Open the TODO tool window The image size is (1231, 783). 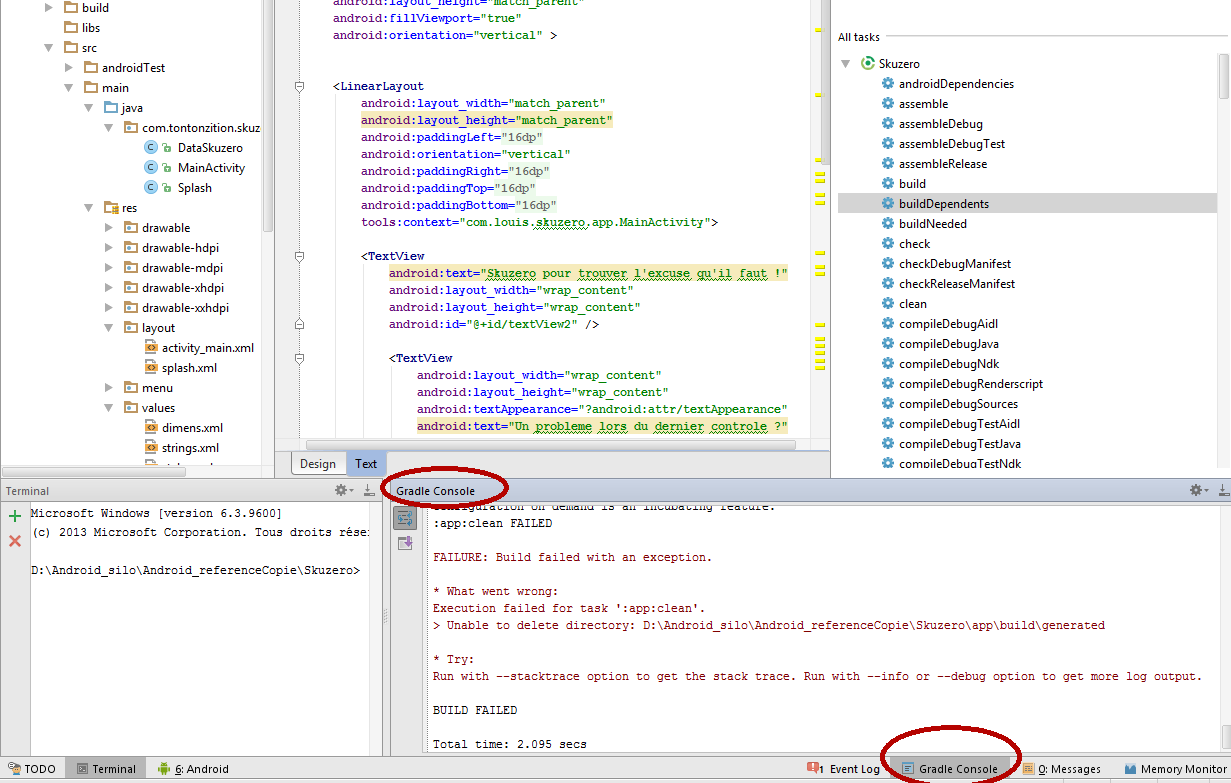[x=31, y=769]
